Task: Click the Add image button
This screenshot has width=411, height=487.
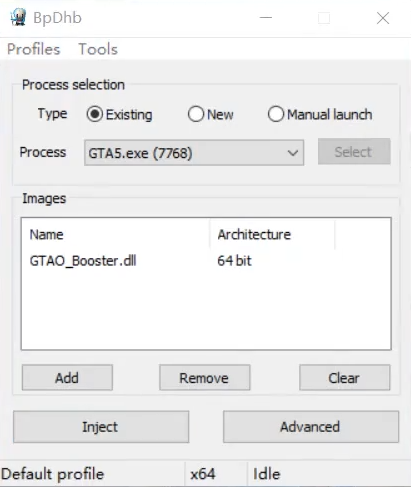Action: 67,378
